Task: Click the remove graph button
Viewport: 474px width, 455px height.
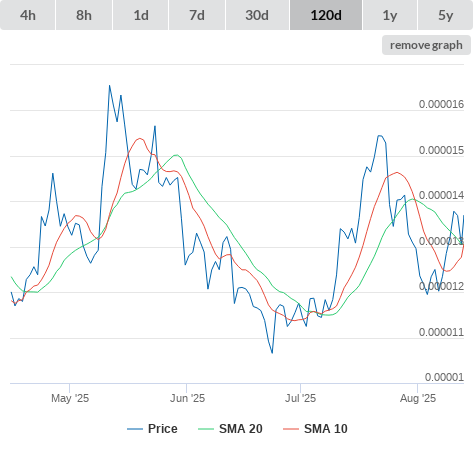Action: (426, 45)
